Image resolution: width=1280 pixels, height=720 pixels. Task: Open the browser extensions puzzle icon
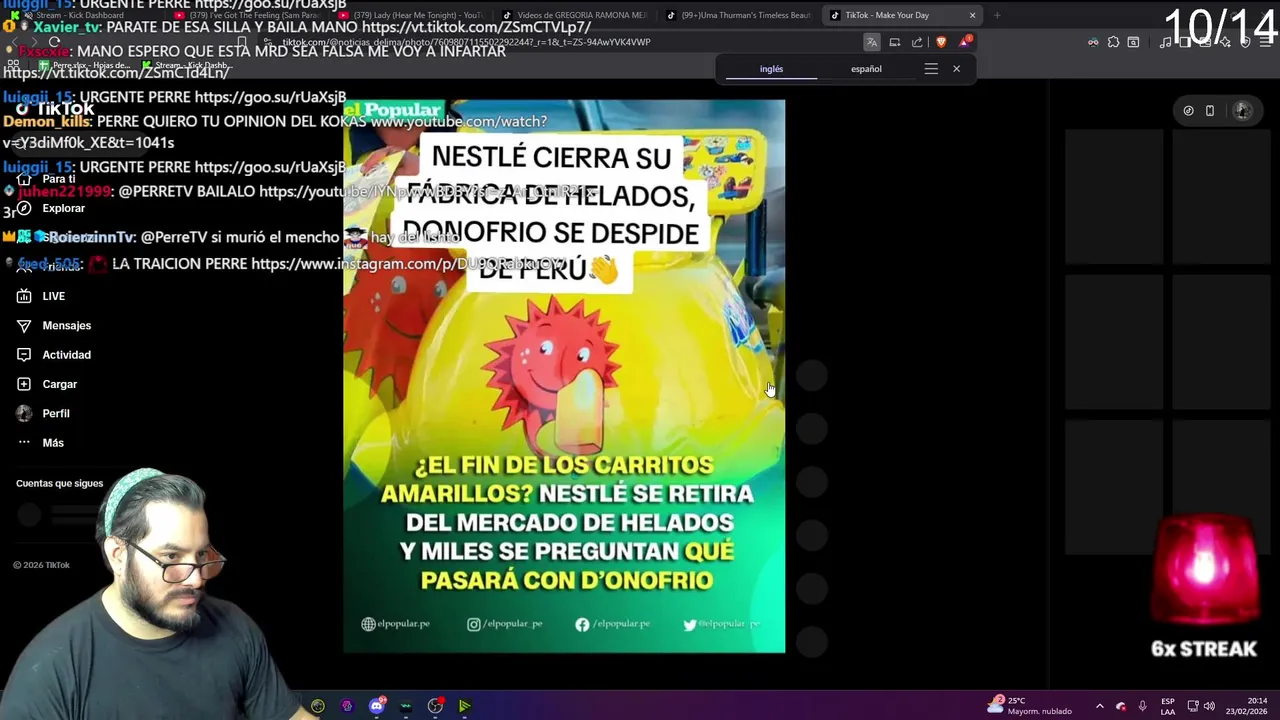point(1113,42)
